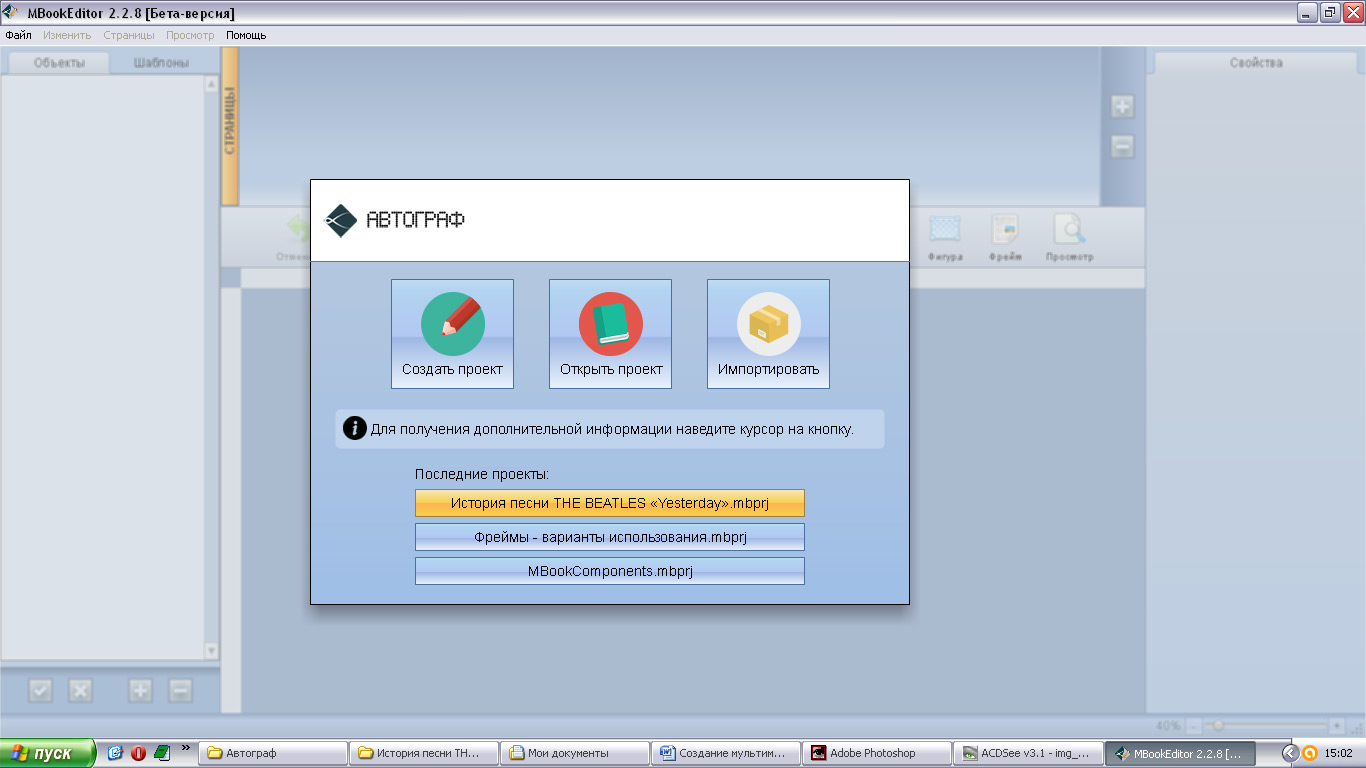Viewport: 1366px width, 768px height.
Task: Expand the quick launch chevron
Action: 185,747
